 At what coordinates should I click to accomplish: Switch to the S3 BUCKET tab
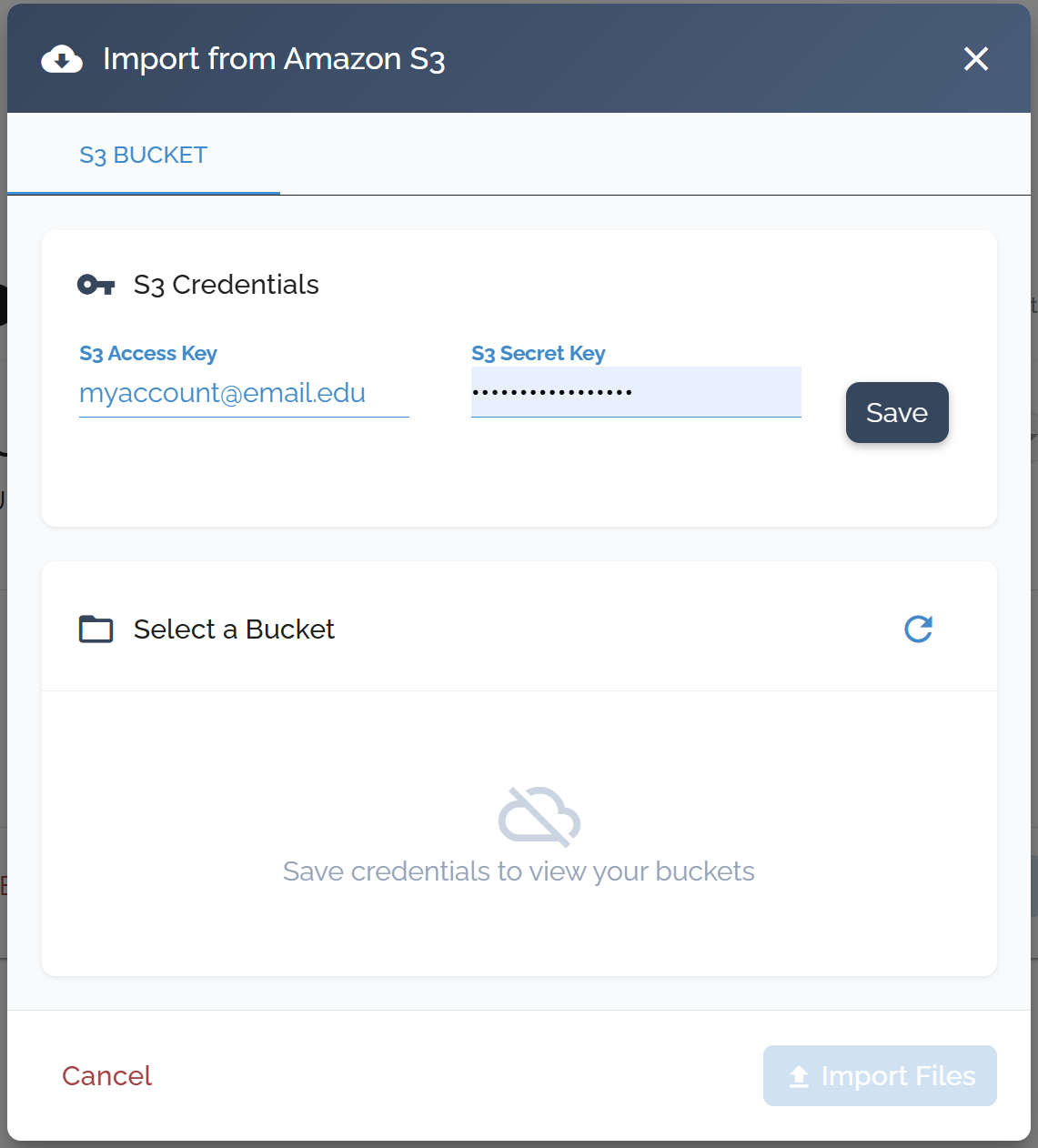point(144,155)
